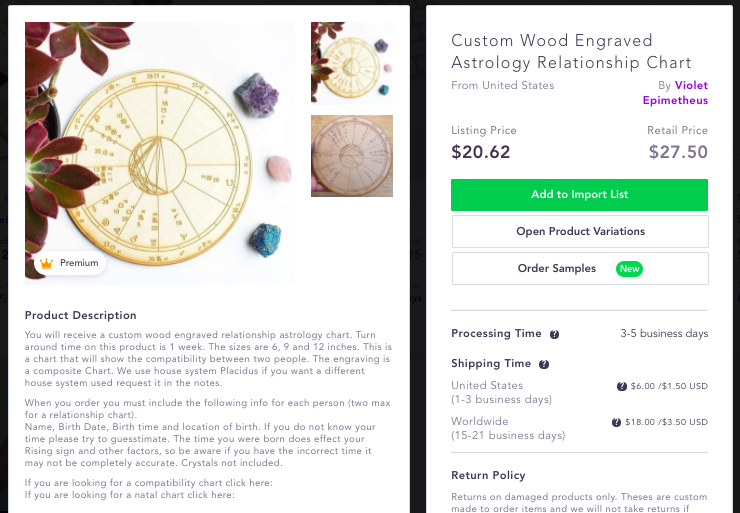740x513 pixels.
Task: Click the $20.62 listing price
Action: [x=480, y=153]
